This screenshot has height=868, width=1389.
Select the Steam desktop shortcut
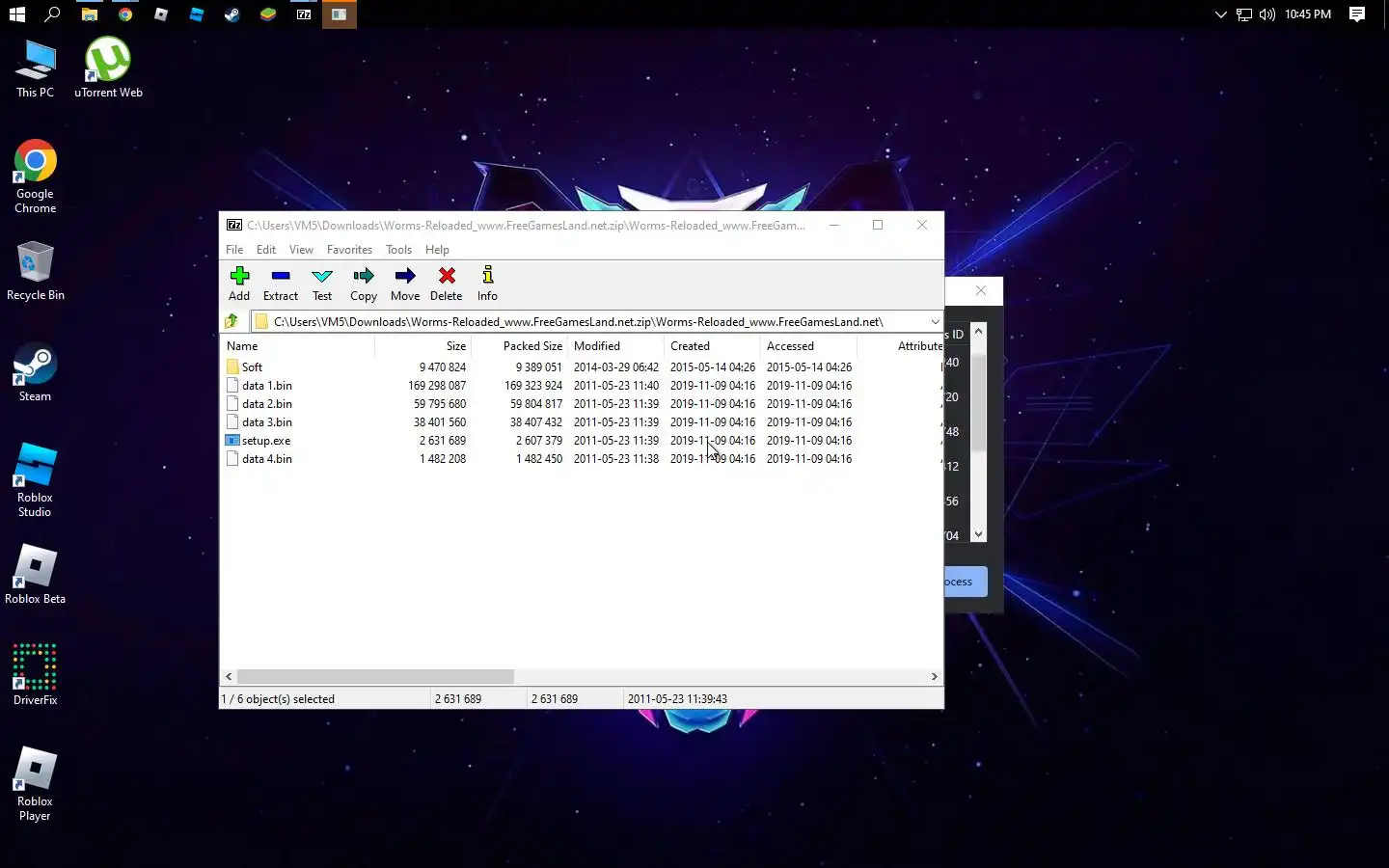coord(36,374)
